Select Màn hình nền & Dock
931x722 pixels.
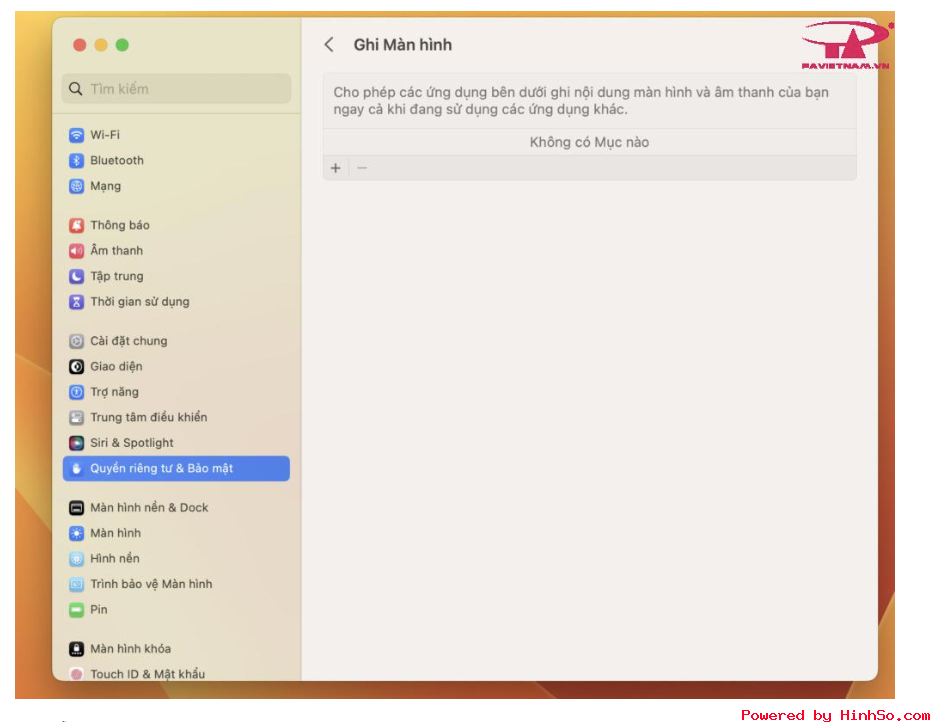[x=149, y=508]
